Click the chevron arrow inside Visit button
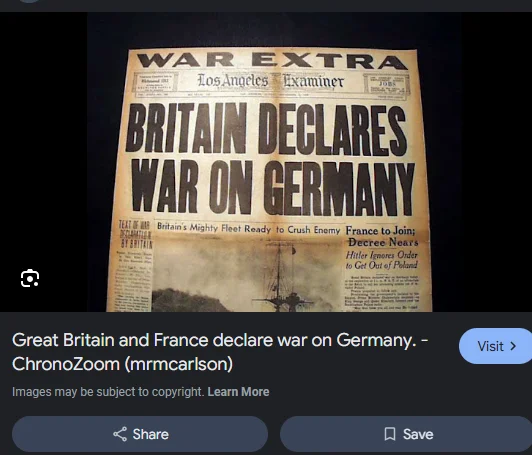 513,346
